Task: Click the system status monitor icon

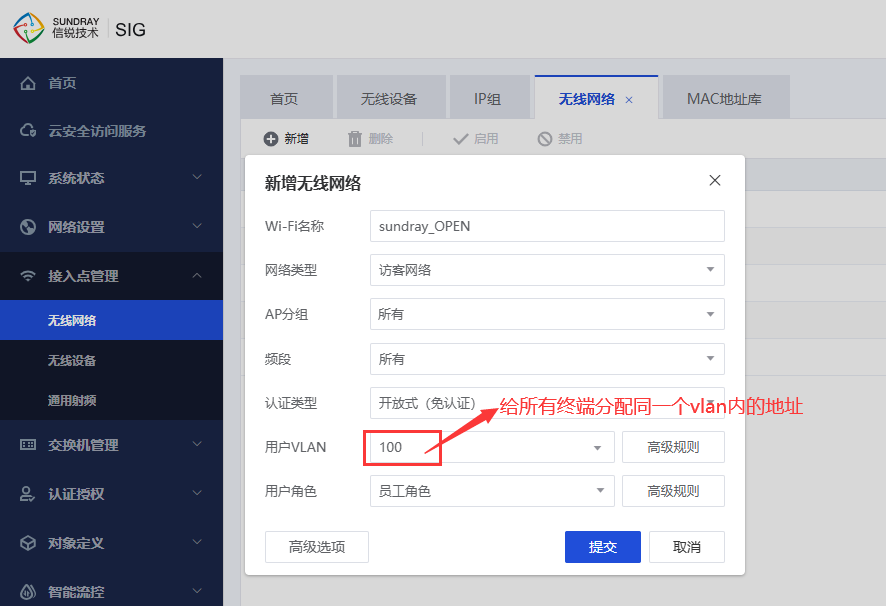Action: pyautogui.click(x=28, y=178)
